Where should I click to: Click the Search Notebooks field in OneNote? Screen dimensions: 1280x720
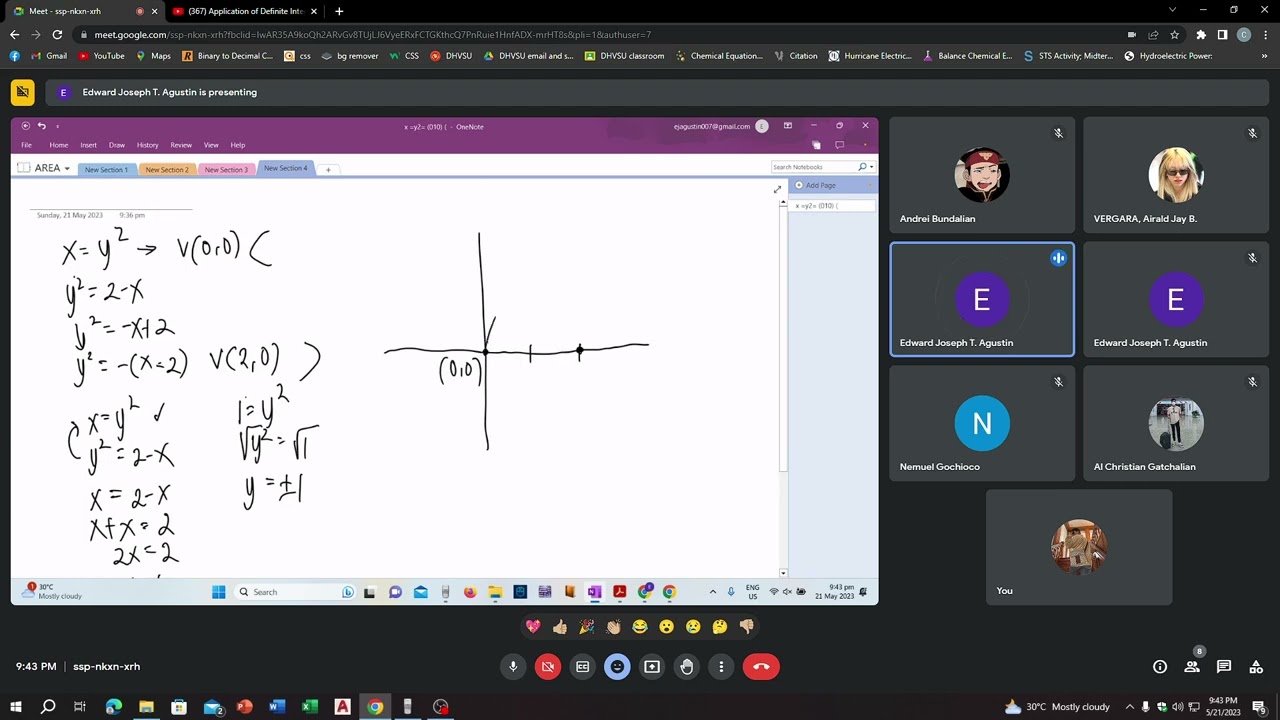pos(813,167)
